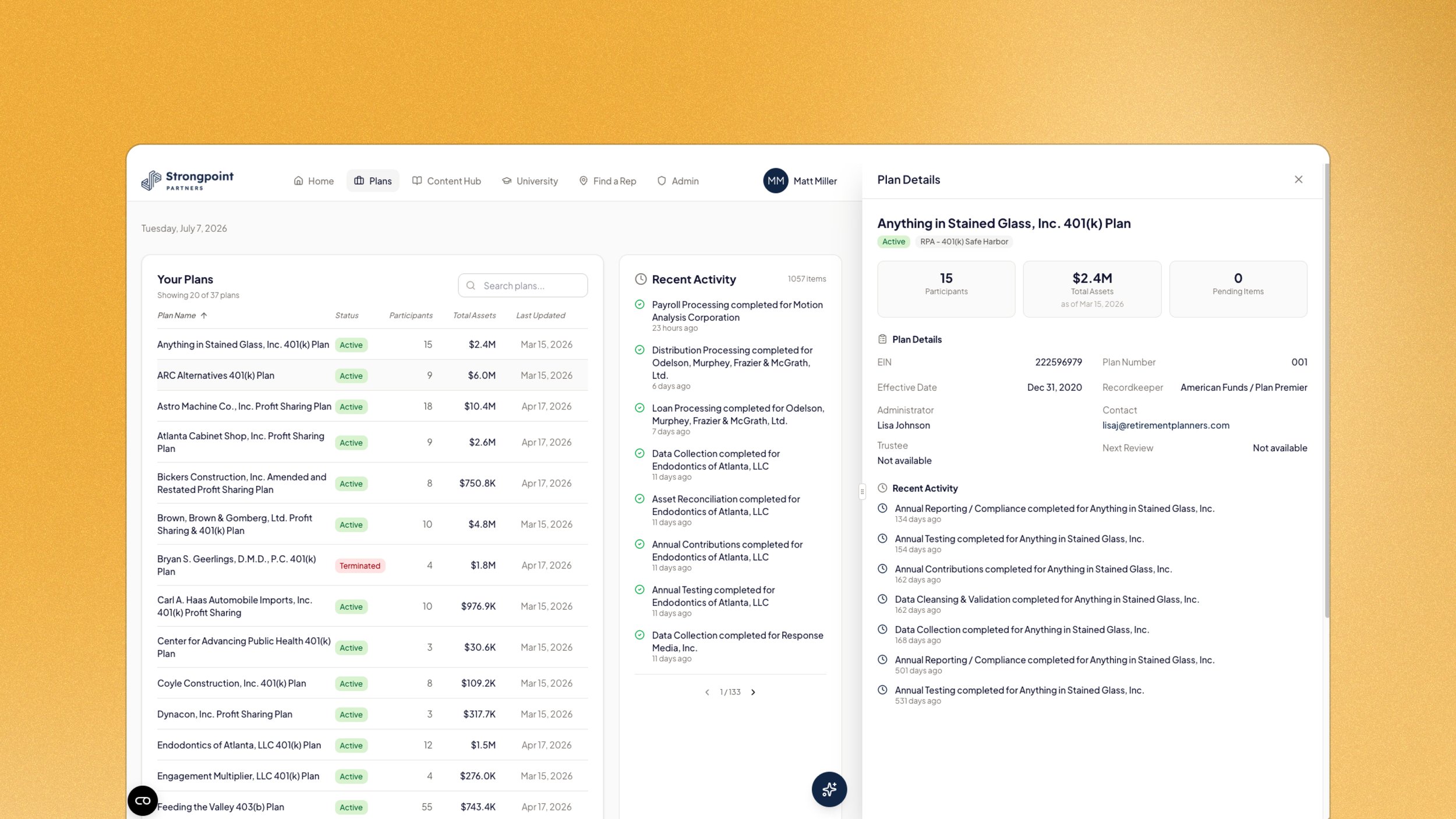The width and height of the screenshot is (1456, 819).
Task: Click the search magnifier icon
Action: (x=471, y=285)
